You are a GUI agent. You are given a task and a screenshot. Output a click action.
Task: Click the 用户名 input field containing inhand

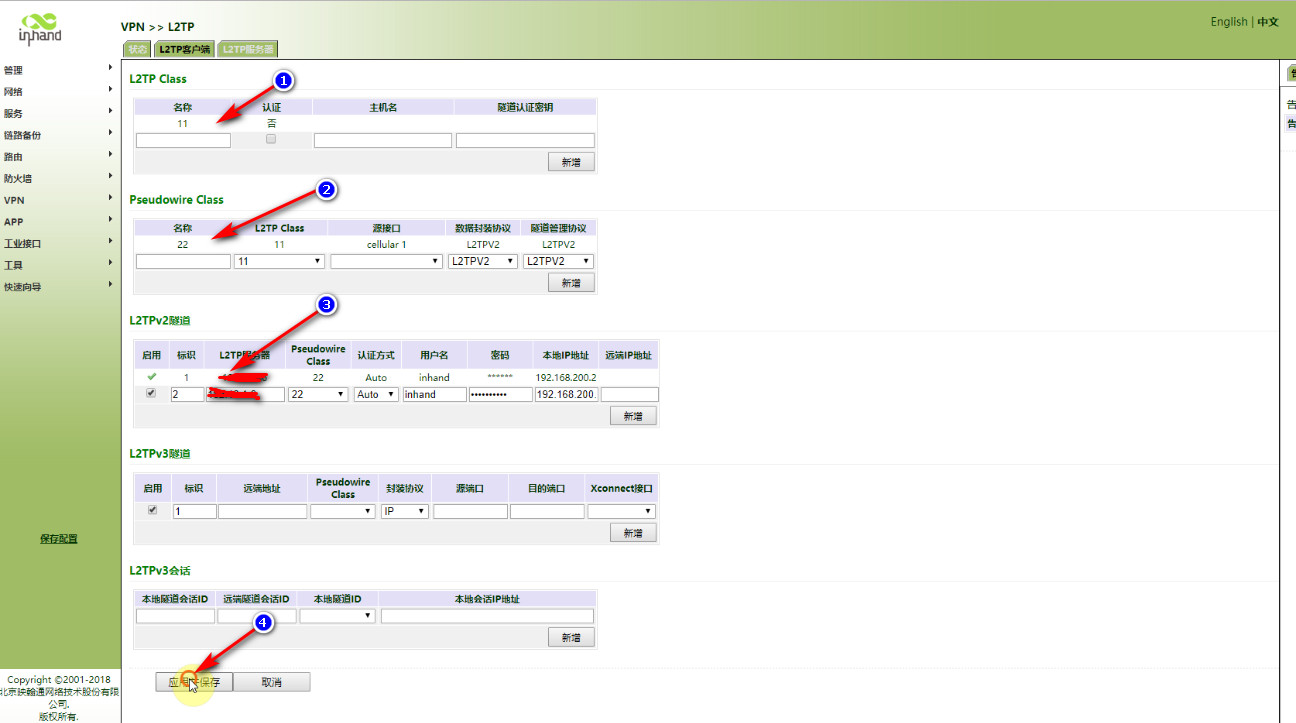434,394
